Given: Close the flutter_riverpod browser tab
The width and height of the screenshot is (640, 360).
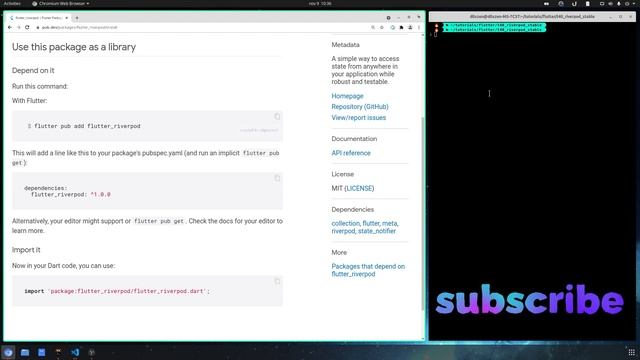Looking at the screenshot, I should (67, 18).
